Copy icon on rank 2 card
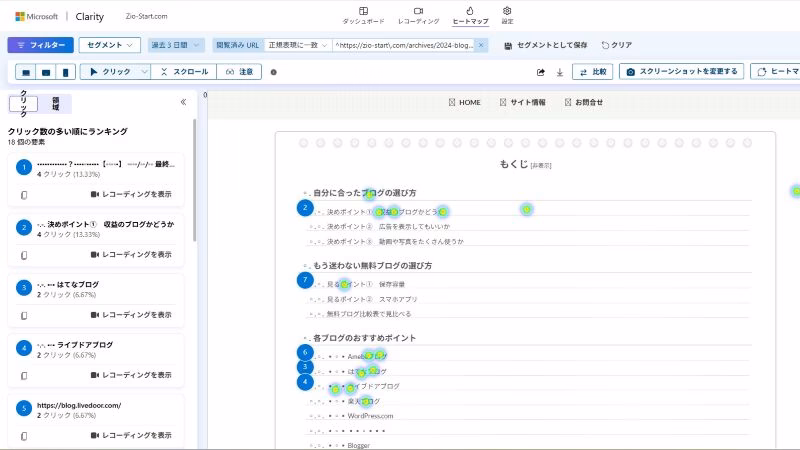This screenshot has height=450, width=800. [x=24, y=255]
